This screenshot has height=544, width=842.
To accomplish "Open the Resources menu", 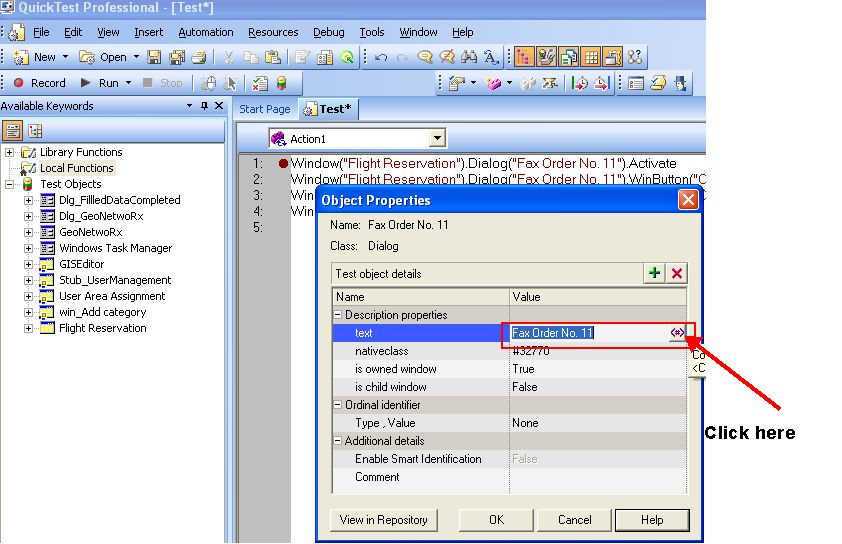I will click(273, 32).
